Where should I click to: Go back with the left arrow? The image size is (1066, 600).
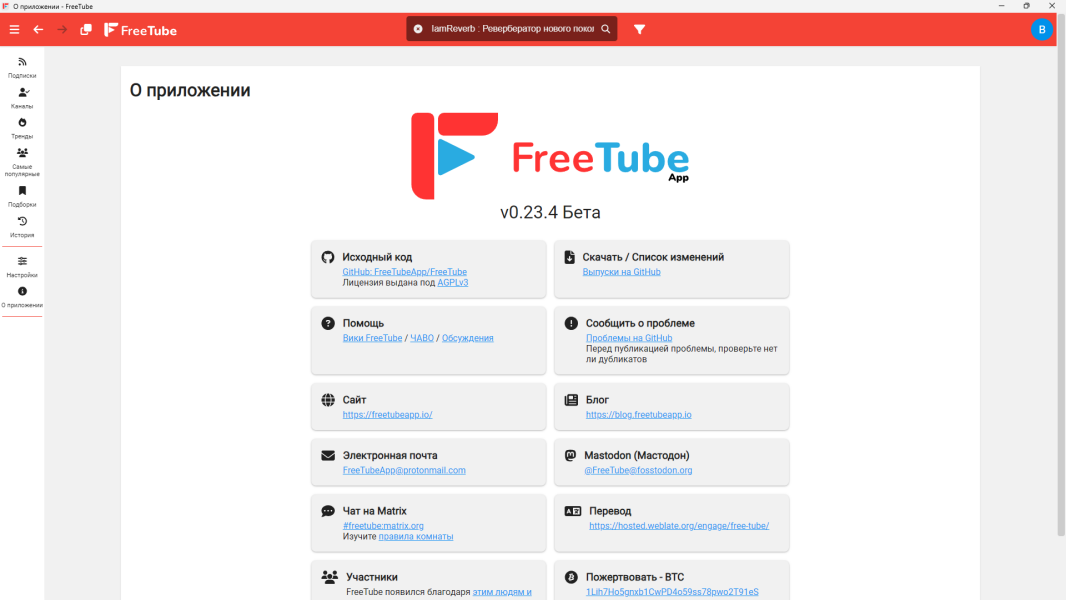(39, 30)
